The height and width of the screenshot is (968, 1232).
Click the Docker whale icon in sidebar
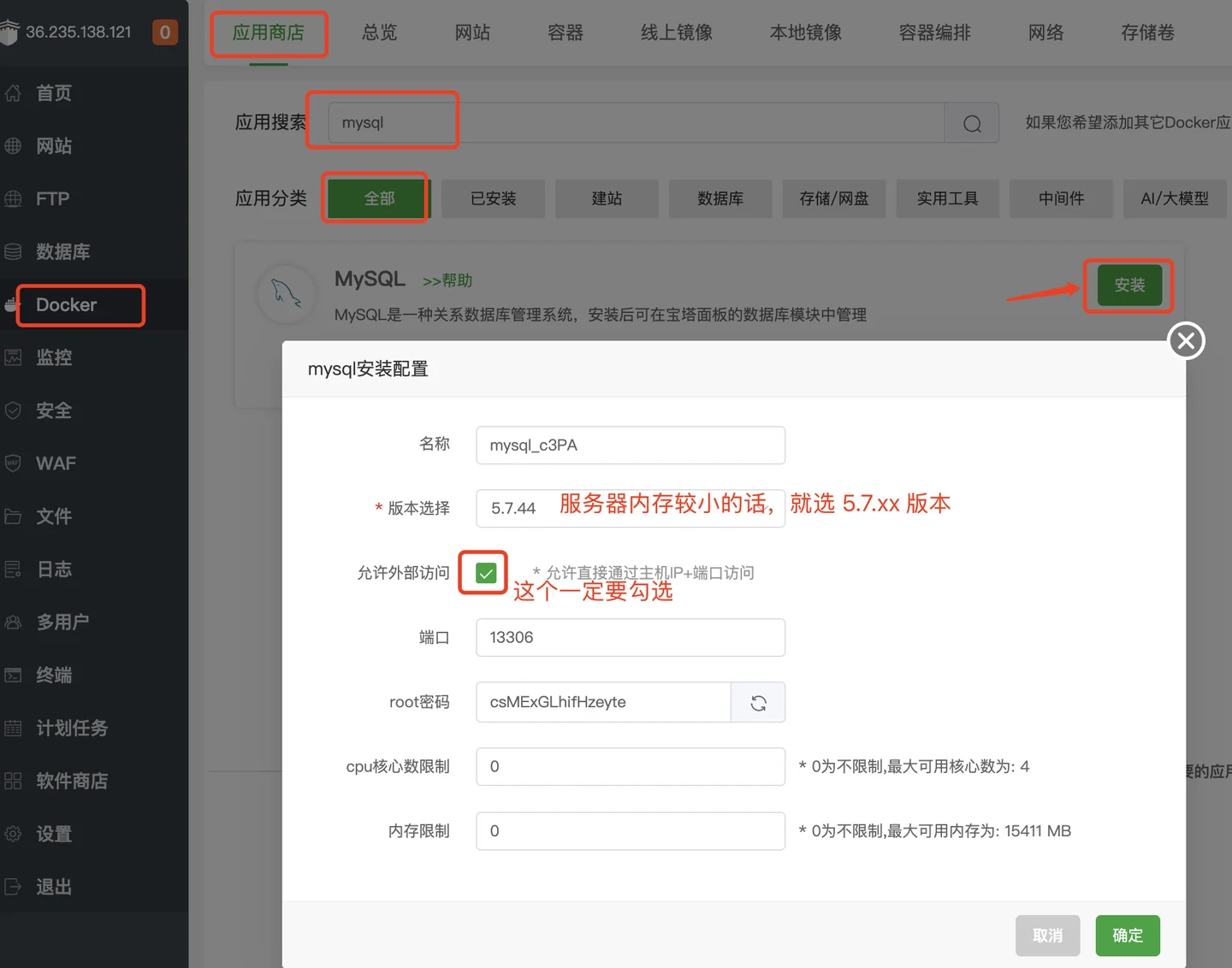pyautogui.click(x=11, y=305)
